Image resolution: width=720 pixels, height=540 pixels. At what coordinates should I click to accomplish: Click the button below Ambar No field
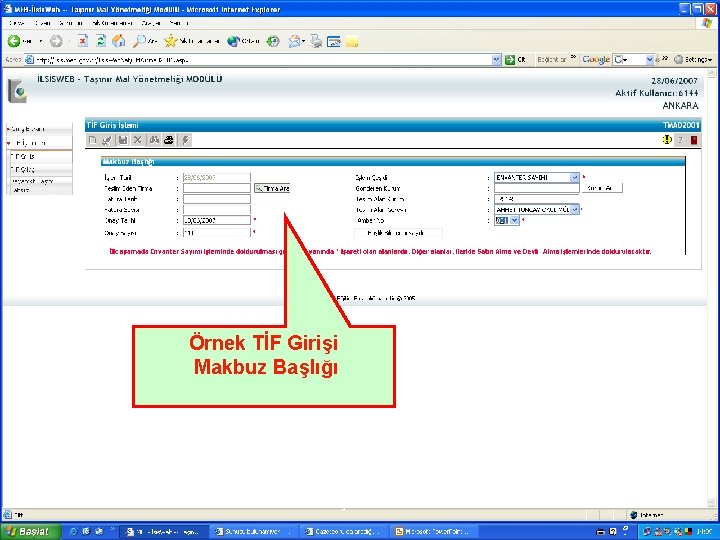[398, 233]
